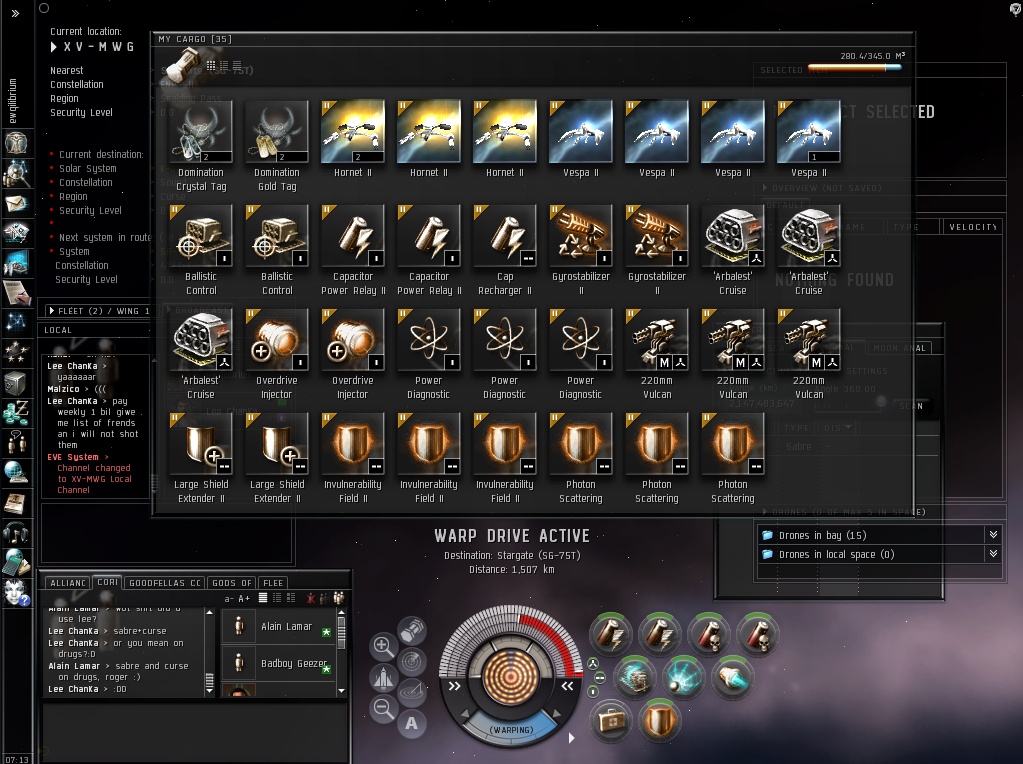This screenshot has height=764, width=1023.
Task: Toggle high slots visibility small button
Action: pyautogui.click(x=593, y=664)
